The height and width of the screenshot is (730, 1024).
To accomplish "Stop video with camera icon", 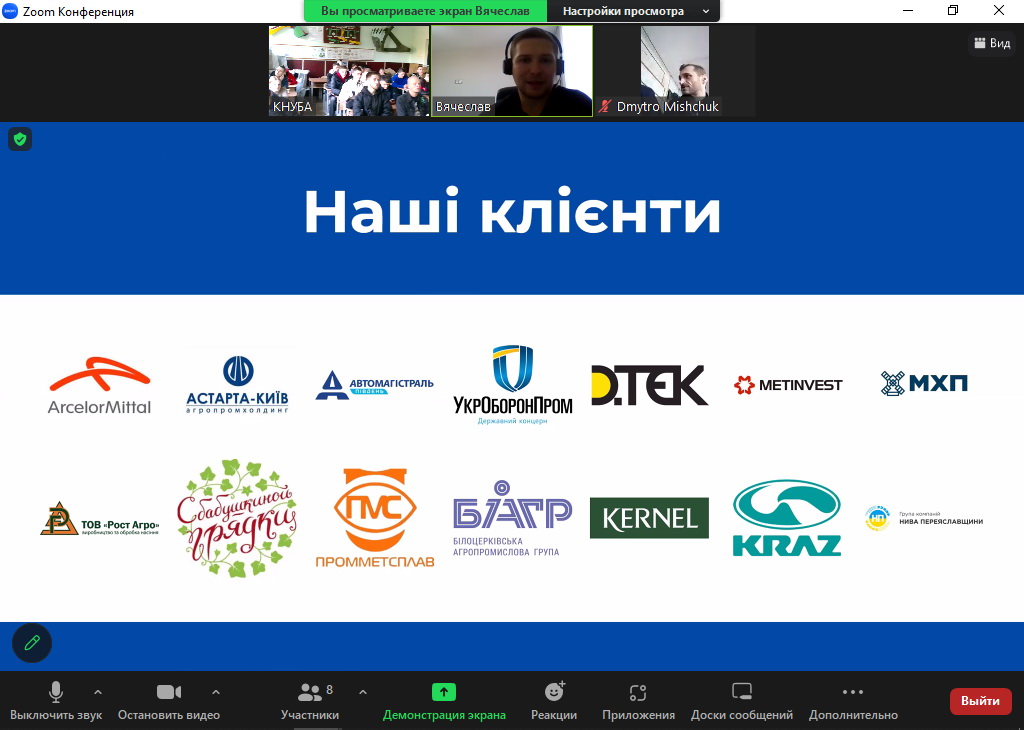I will tap(169, 692).
